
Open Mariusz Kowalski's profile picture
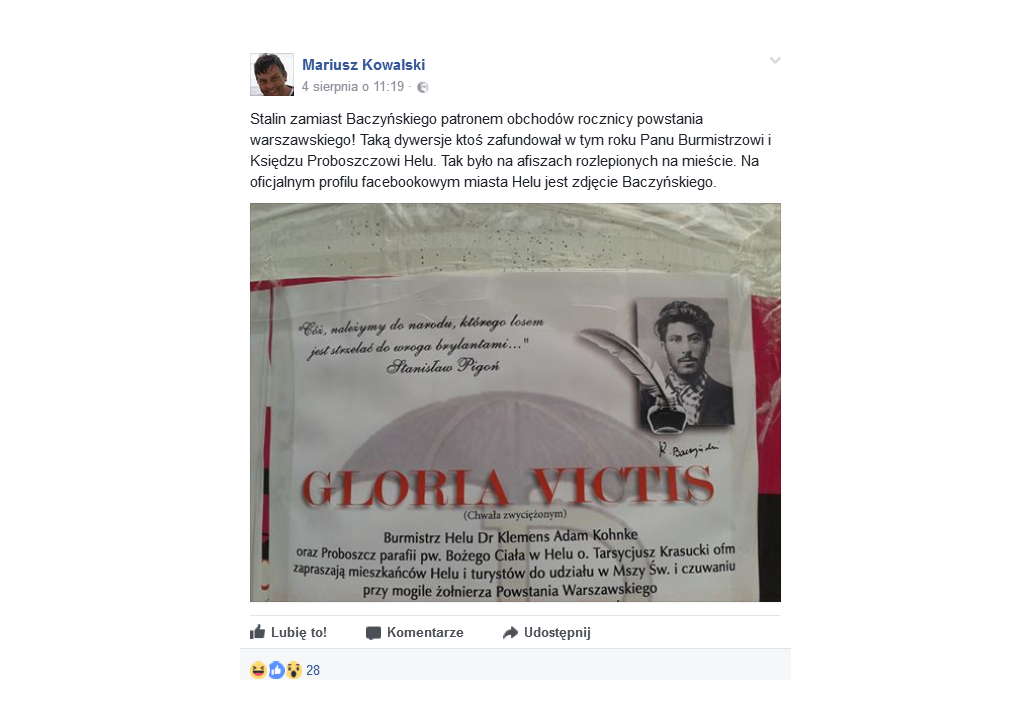click(x=272, y=75)
